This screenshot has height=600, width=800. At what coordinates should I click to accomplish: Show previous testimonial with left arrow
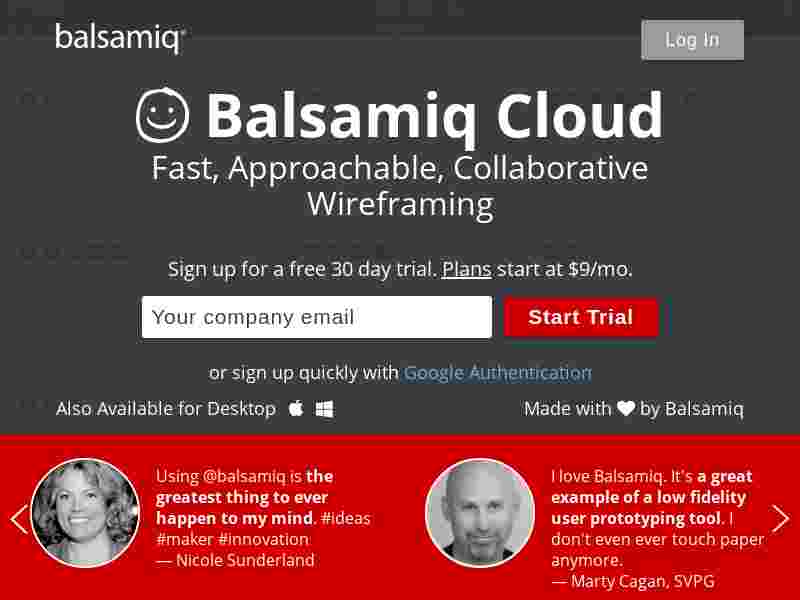(19, 519)
